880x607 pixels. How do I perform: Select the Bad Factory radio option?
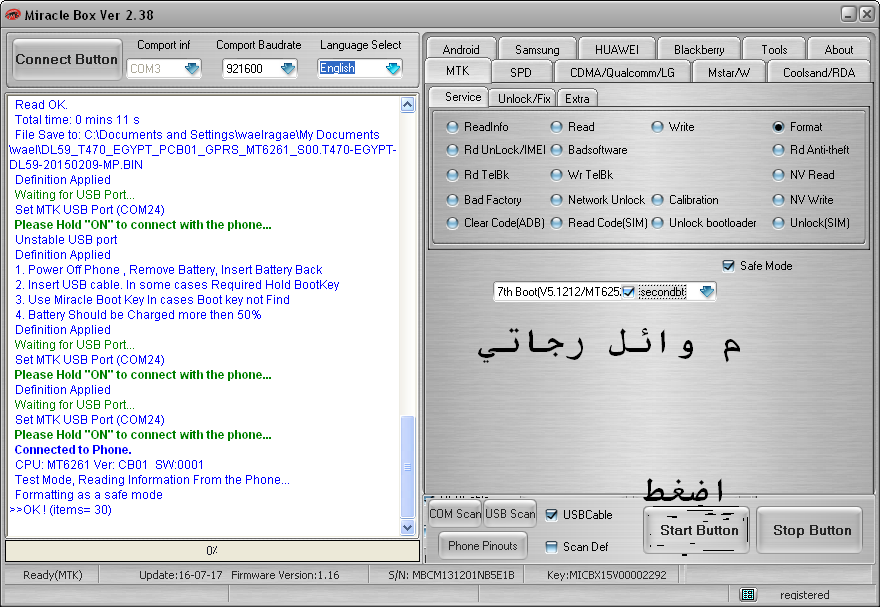point(452,200)
